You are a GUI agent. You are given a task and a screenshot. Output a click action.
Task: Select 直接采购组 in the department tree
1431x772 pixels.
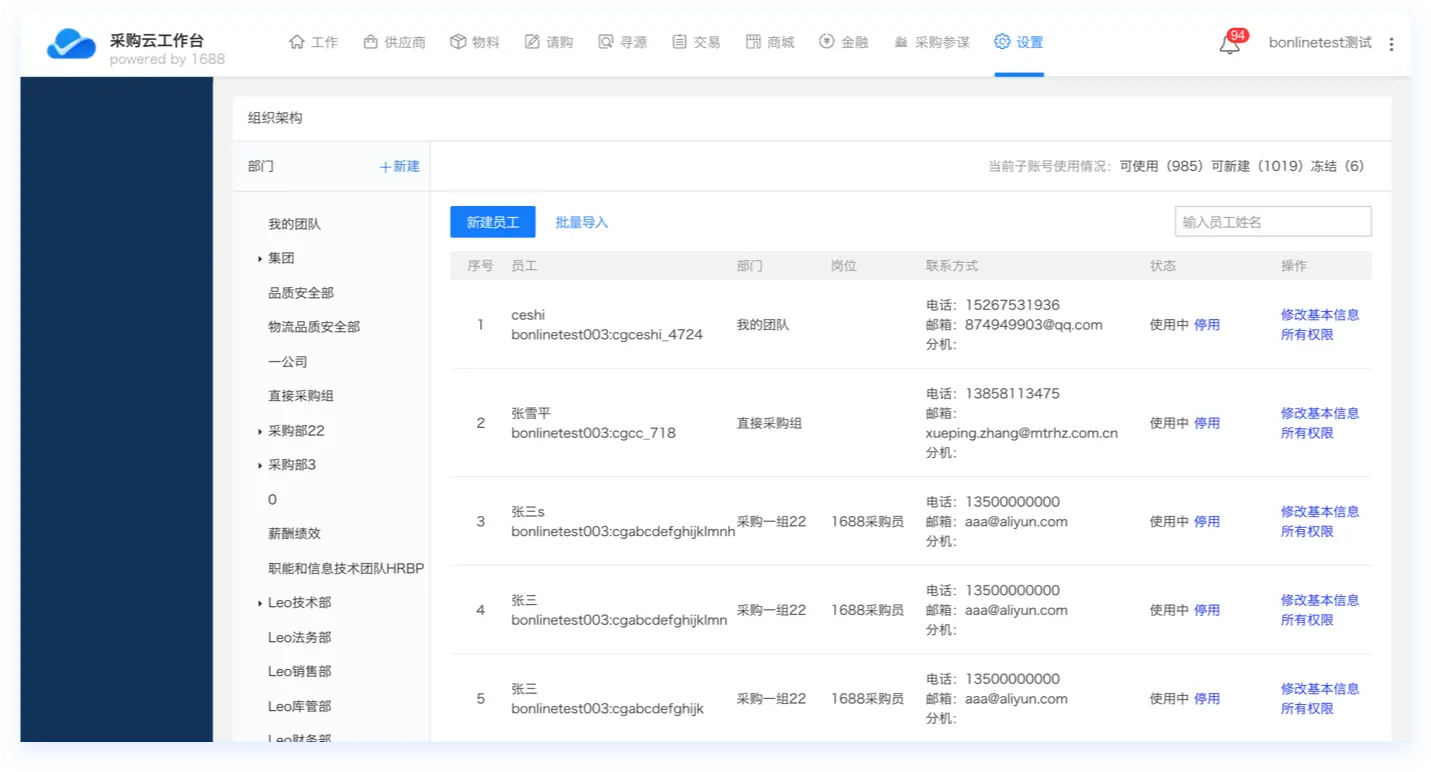[301, 396]
